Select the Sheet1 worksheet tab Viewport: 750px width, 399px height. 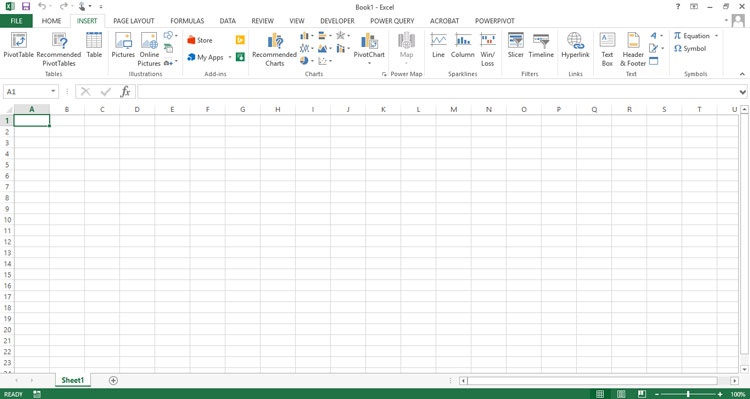tap(73, 380)
